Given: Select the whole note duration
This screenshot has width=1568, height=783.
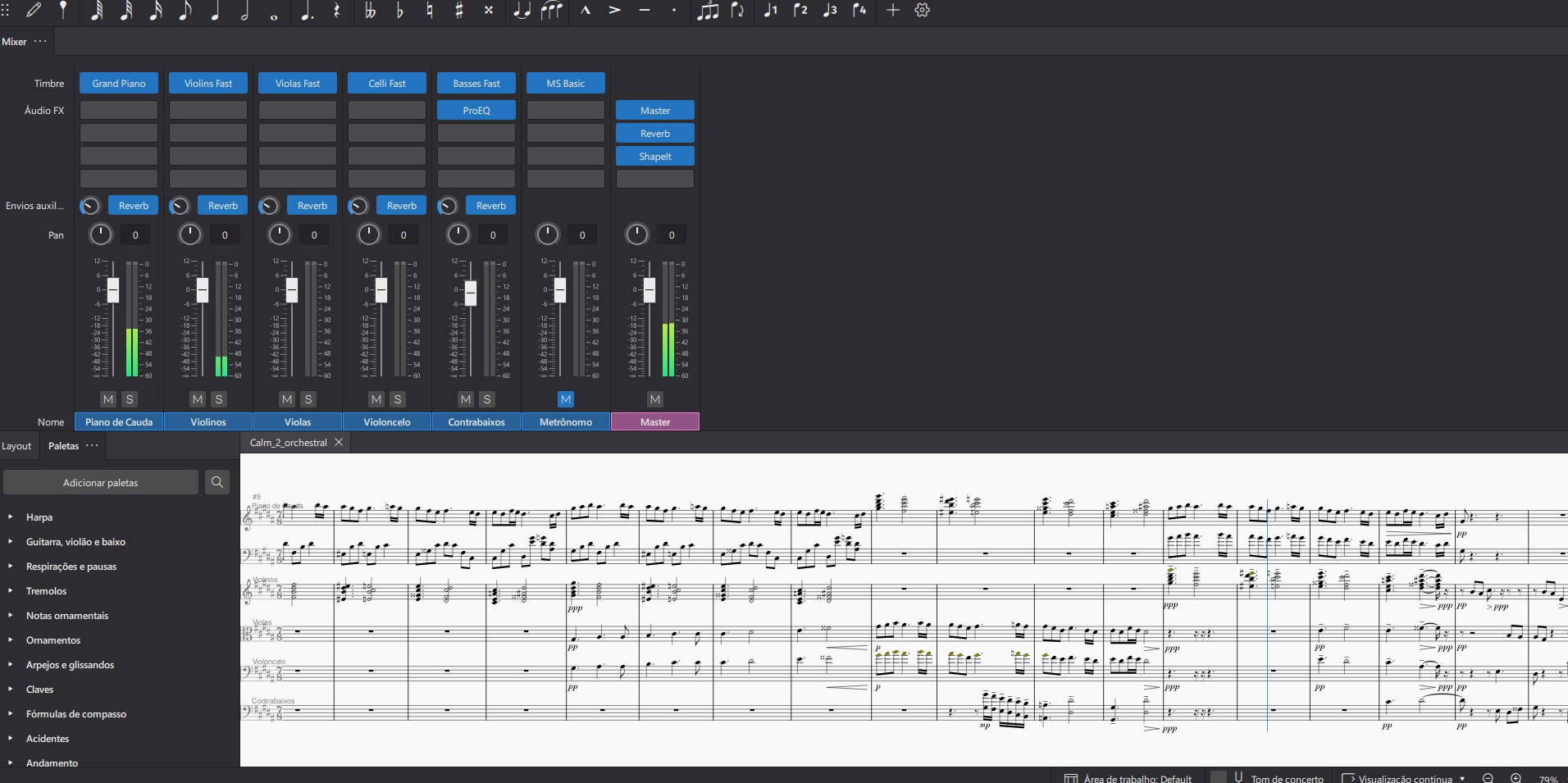Looking at the screenshot, I should coord(274,12).
